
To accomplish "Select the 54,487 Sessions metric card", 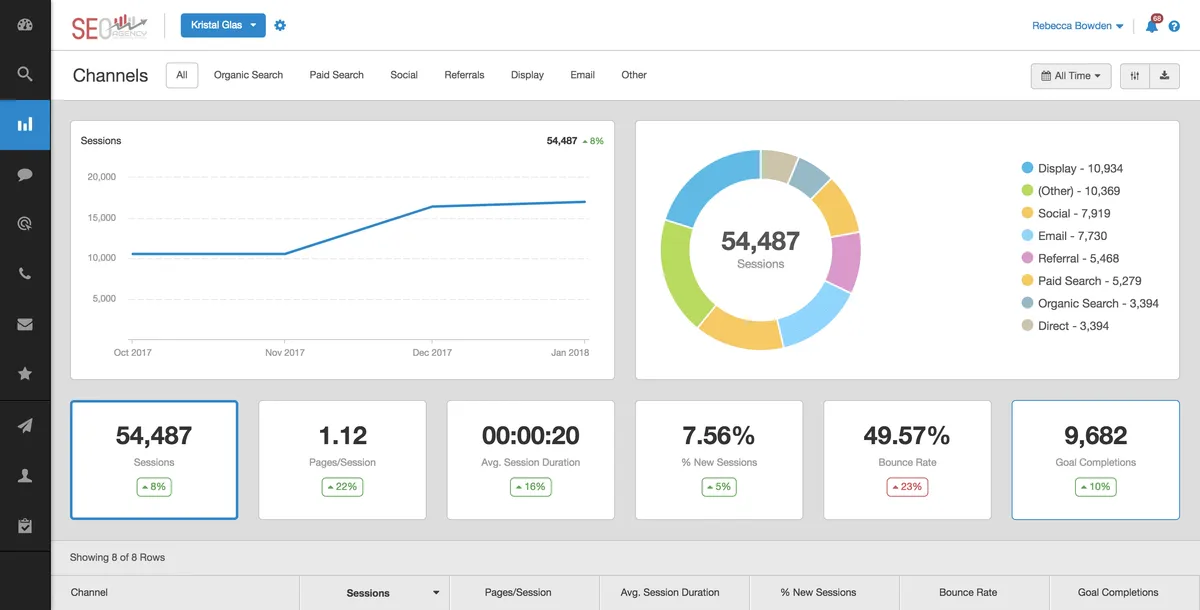I will [x=154, y=460].
